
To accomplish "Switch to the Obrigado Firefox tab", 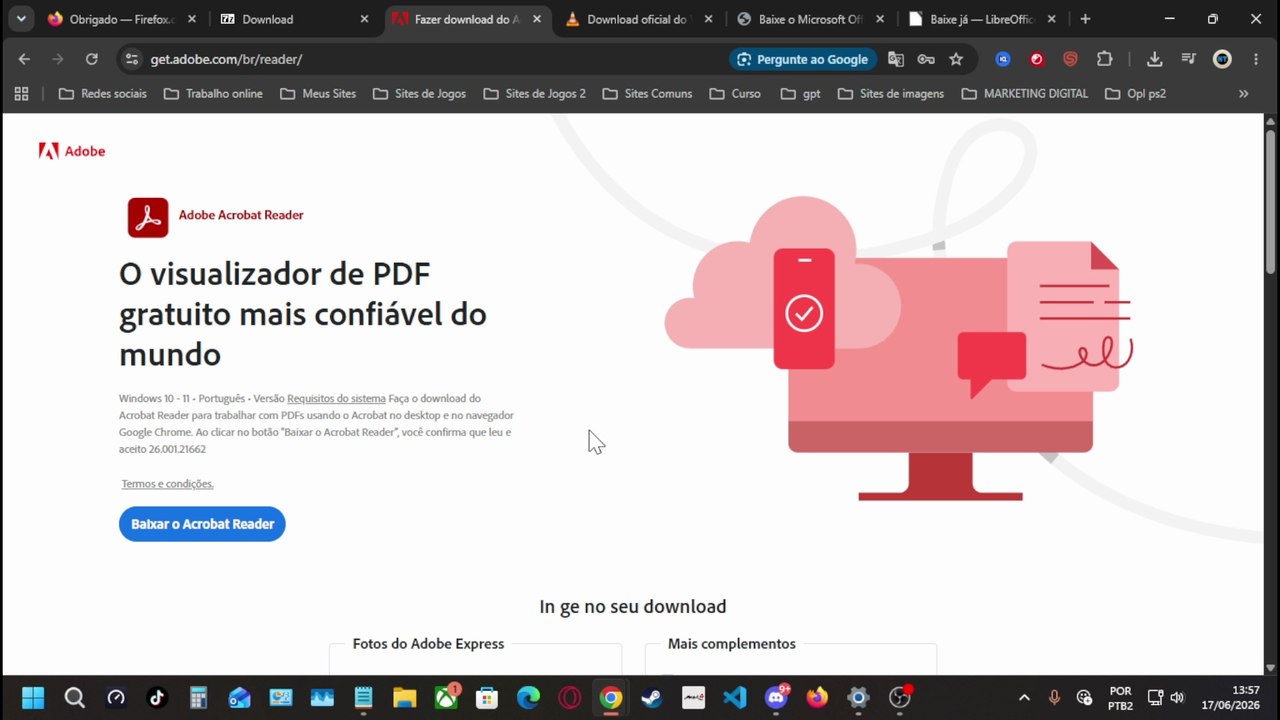I will point(120,19).
